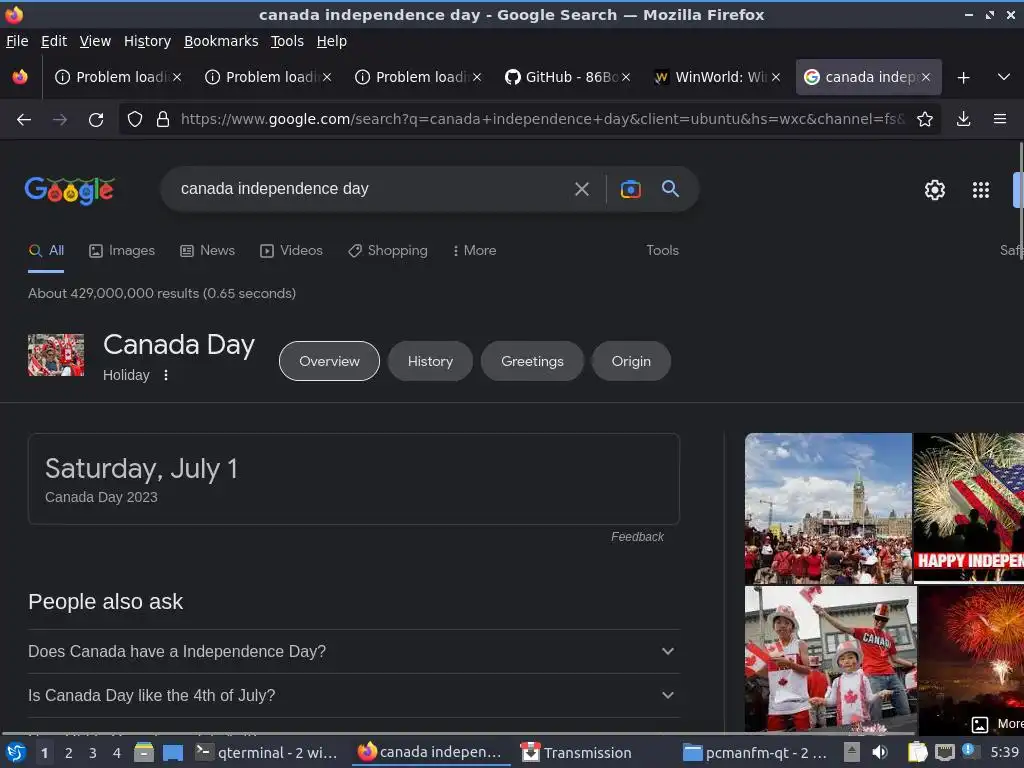Select the History chip for Canada Day
The height and width of the screenshot is (768, 1024).
430,361
